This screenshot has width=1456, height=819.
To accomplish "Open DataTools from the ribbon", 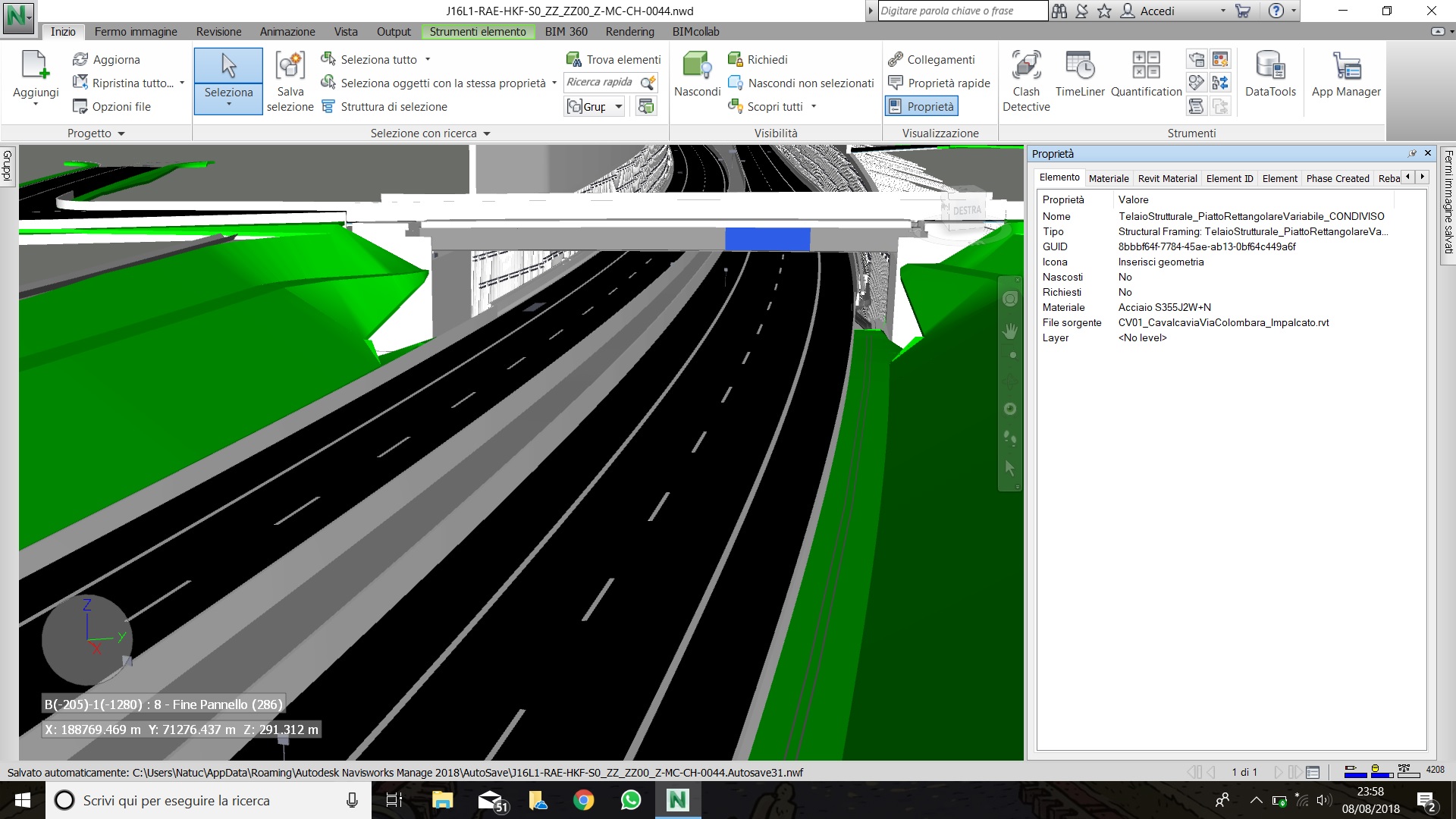I will pyautogui.click(x=1270, y=74).
